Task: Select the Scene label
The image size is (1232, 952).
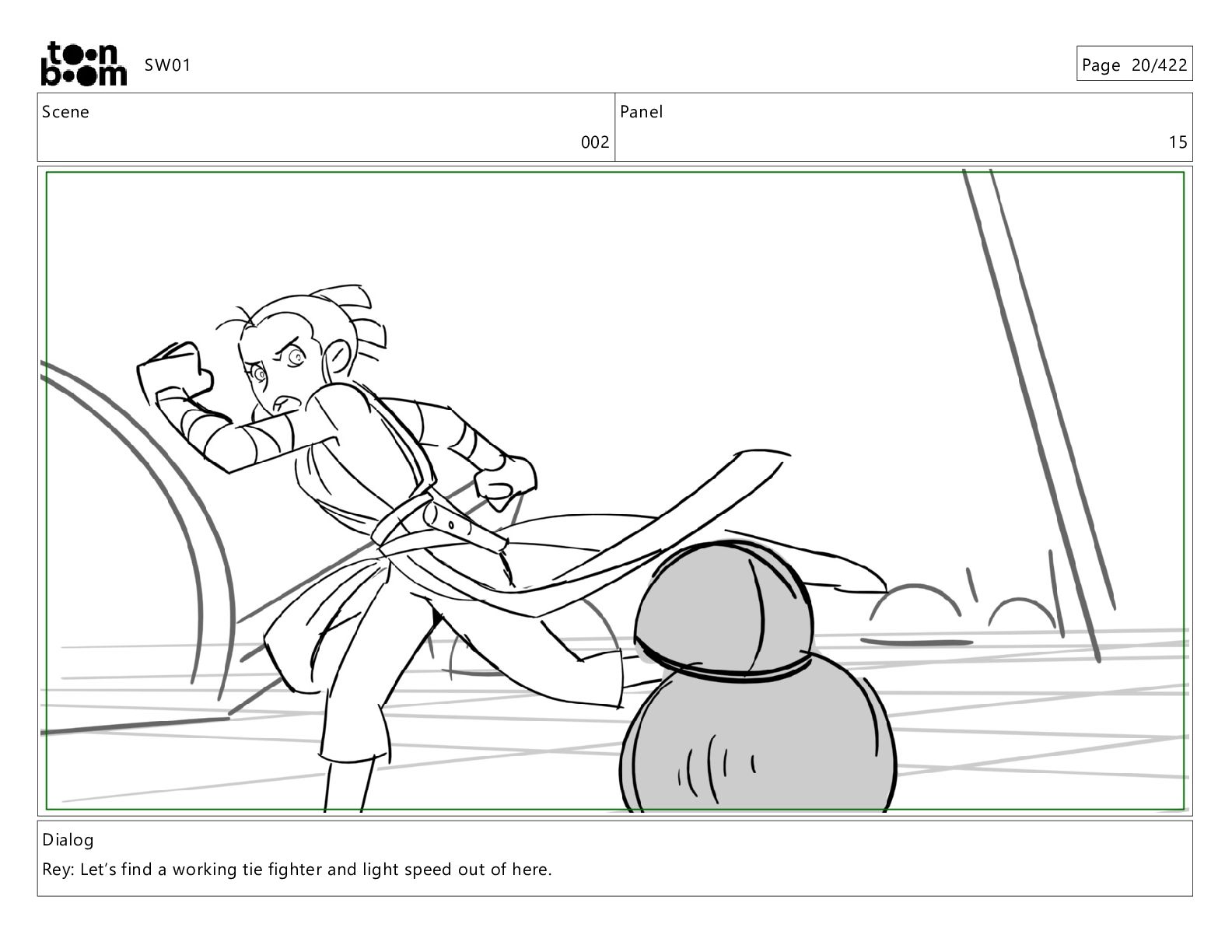Action: tap(65, 112)
